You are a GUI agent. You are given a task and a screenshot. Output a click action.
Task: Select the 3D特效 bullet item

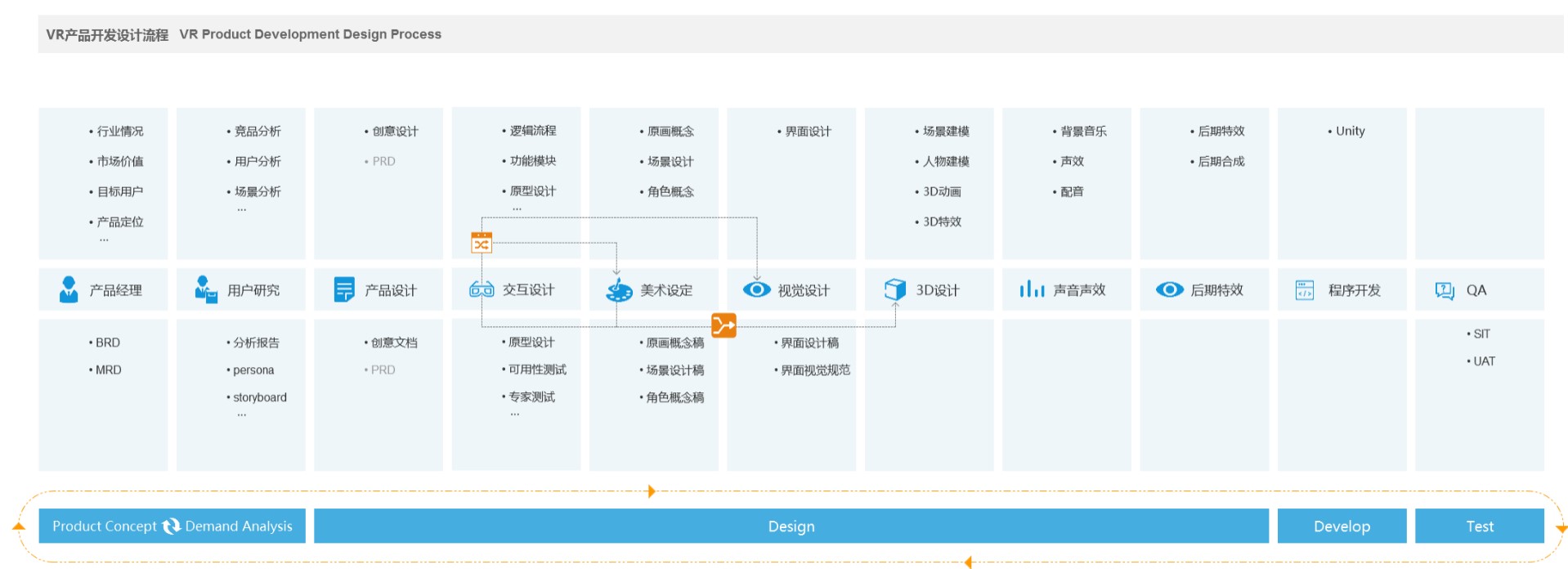click(938, 222)
